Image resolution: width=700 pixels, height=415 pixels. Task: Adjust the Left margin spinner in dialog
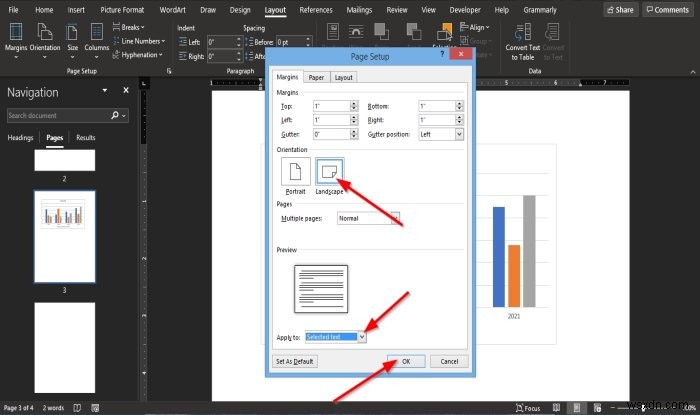(x=354, y=120)
